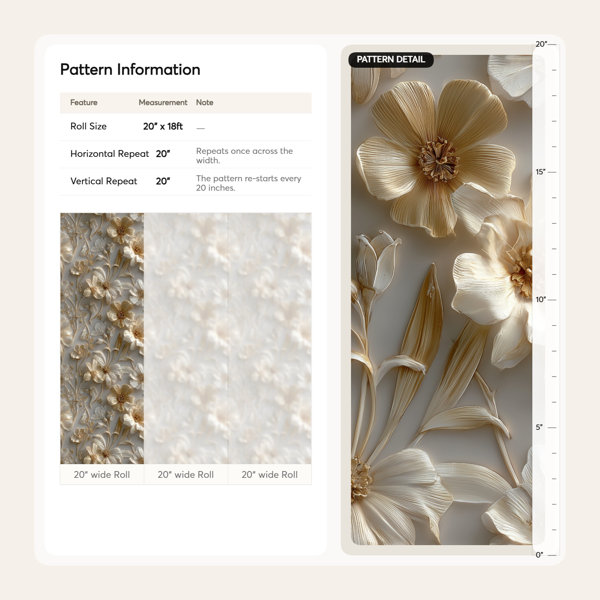Click the Note column header

coord(205,103)
